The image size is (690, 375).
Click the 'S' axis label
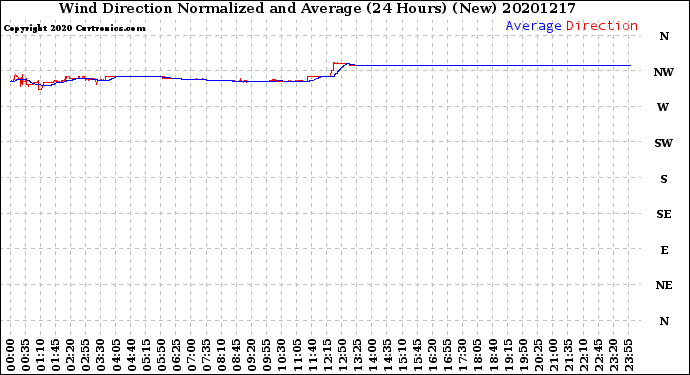click(x=664, y=179)
